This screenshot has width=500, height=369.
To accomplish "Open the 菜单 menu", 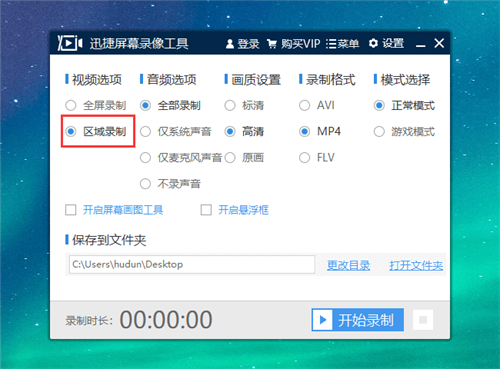I will pos(342,44).
